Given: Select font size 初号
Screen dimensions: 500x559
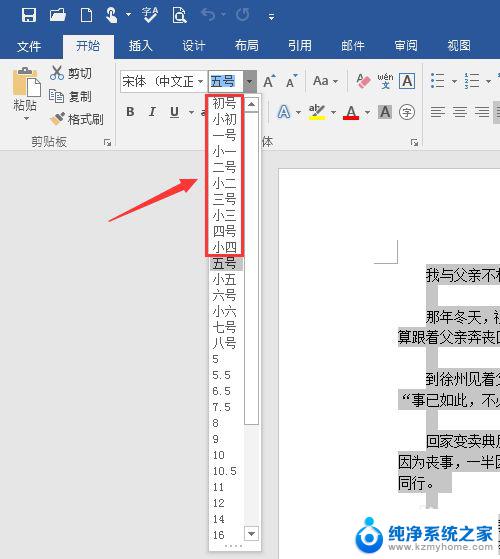Looking at the screenshot, I should [x=225, y=103].
